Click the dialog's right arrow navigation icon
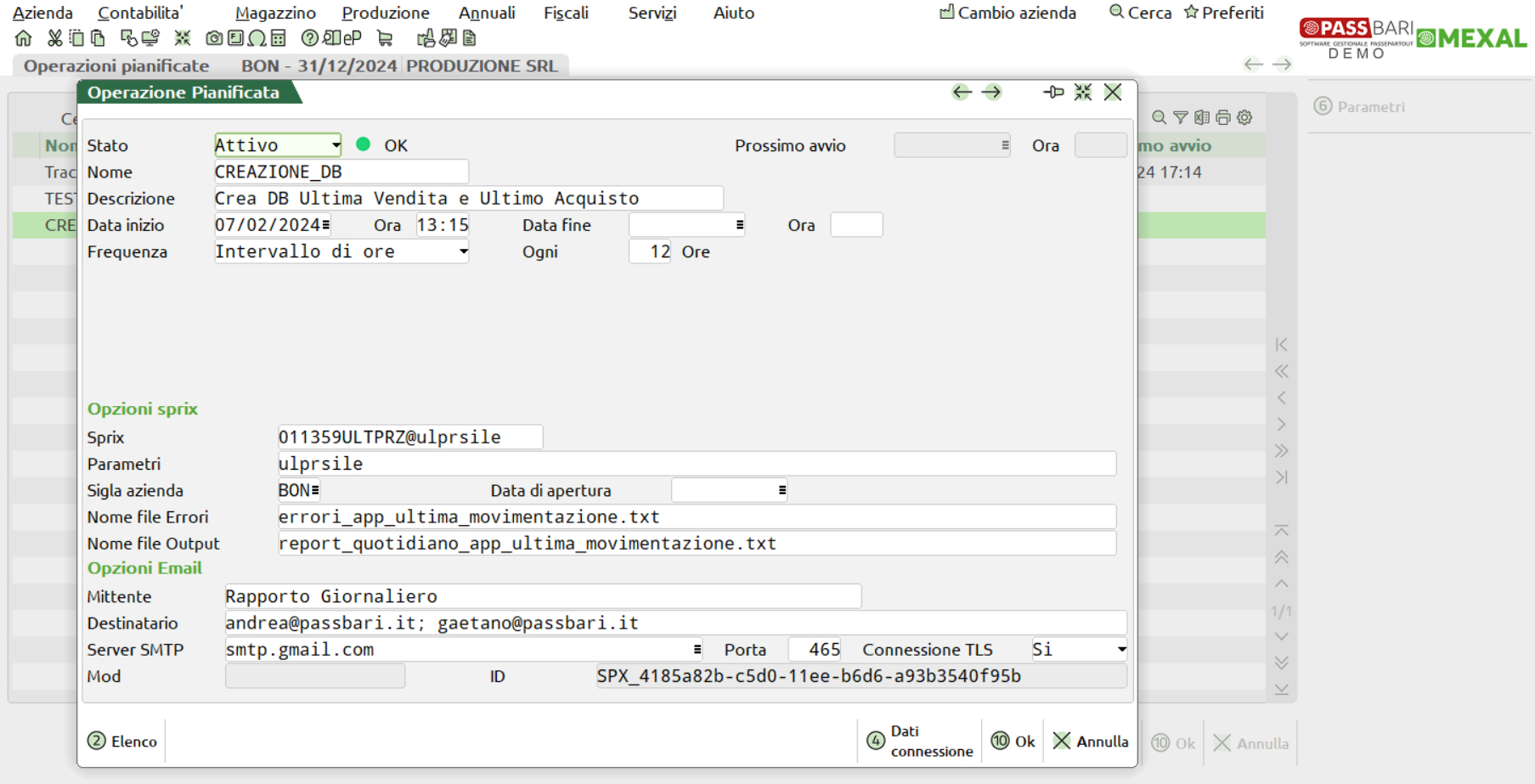Viewport: 1535px width, 784px height. click(x=991, y=93)
